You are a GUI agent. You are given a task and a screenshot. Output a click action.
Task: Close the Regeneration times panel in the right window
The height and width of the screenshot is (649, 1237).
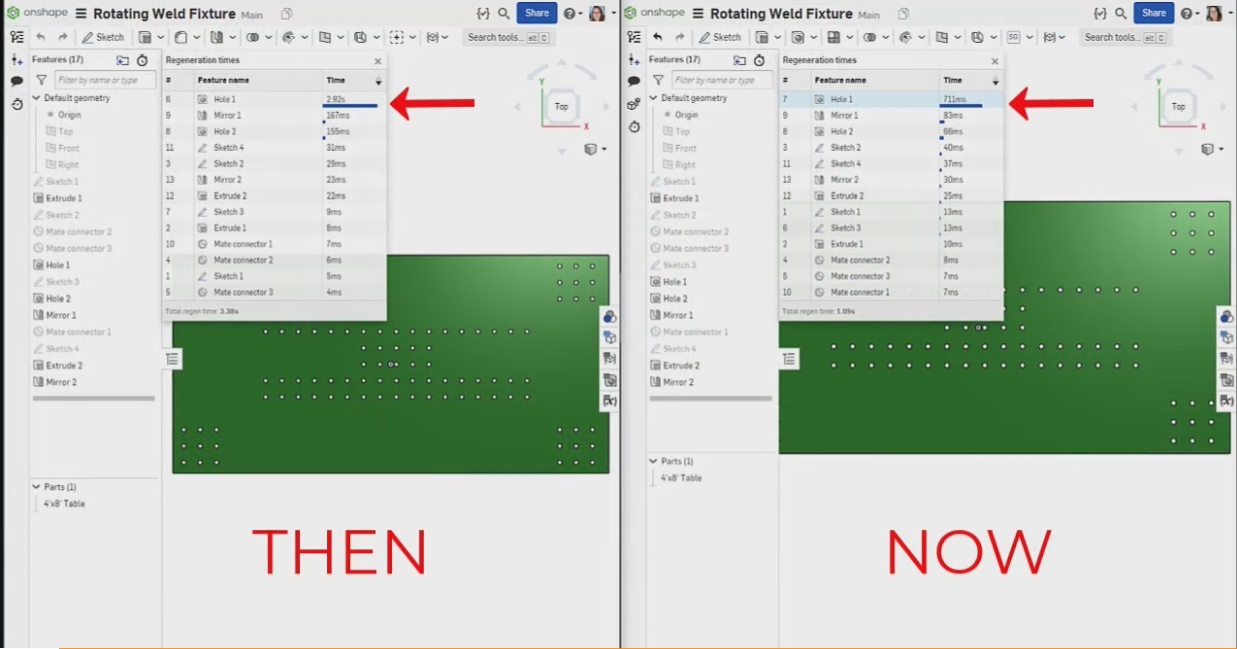995,61
